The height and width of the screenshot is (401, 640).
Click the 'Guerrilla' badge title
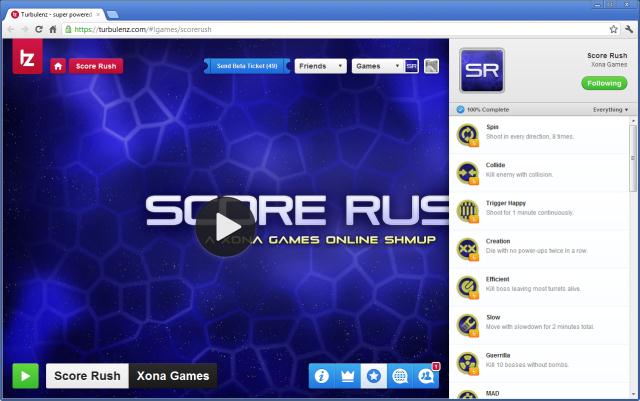coord(498,355)
